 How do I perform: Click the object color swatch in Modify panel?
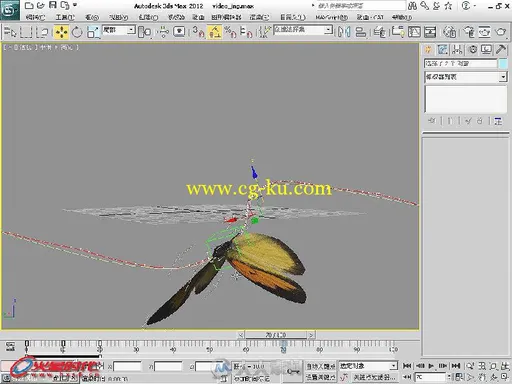[503, 63]
